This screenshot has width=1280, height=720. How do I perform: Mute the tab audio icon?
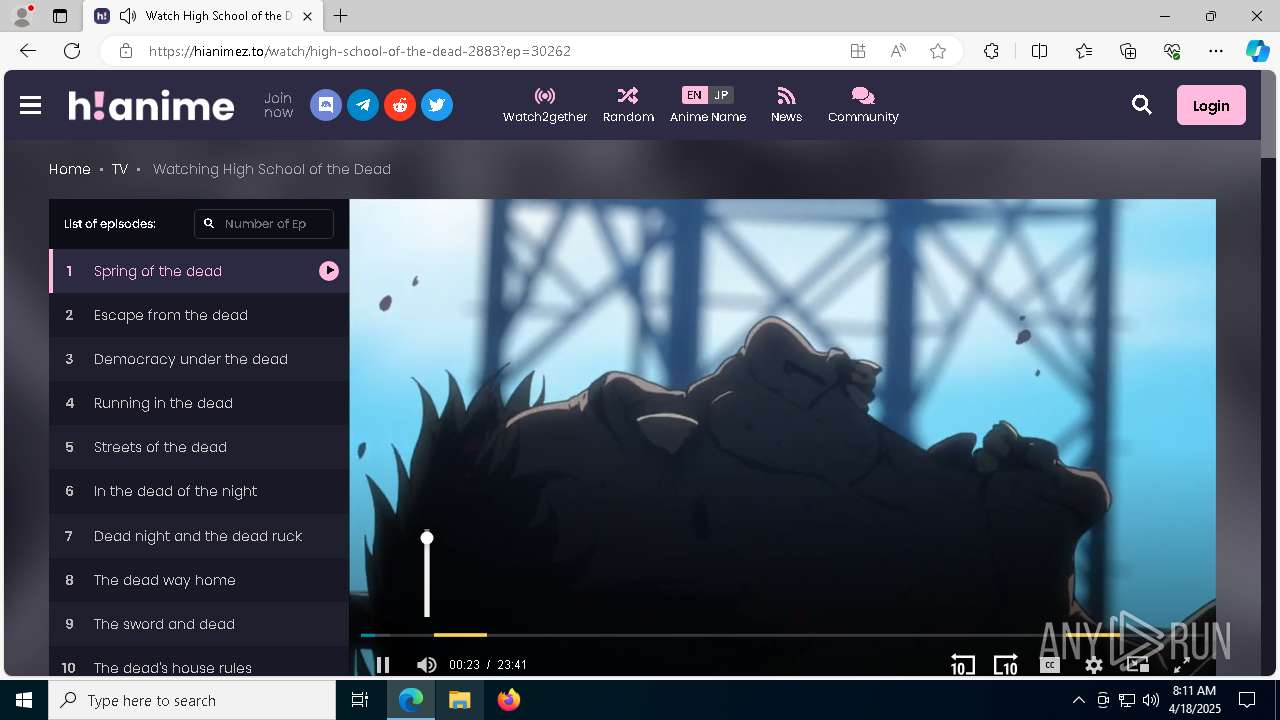(x=128, y=16)
